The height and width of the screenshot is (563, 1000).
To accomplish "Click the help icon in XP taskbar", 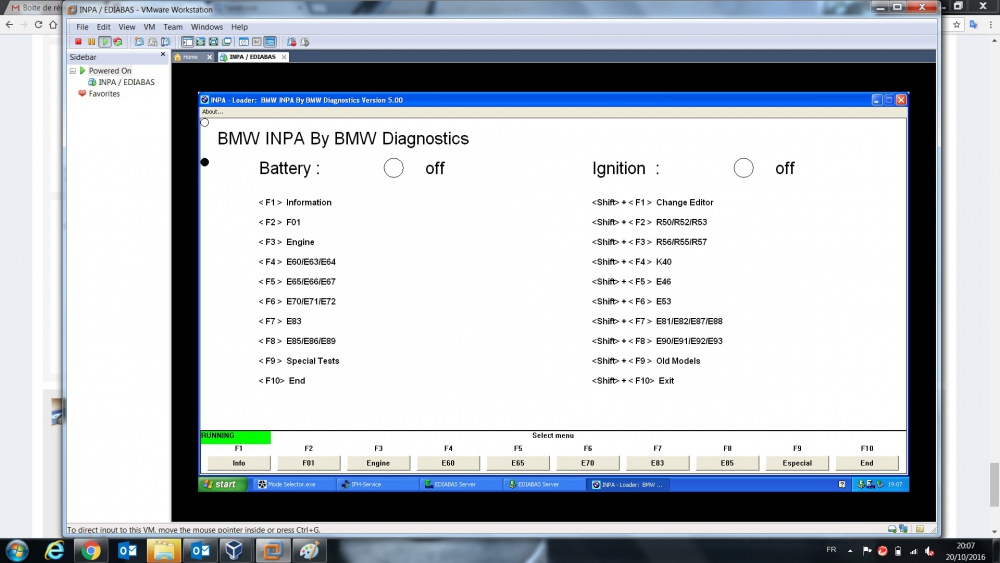I will [842, 485].
